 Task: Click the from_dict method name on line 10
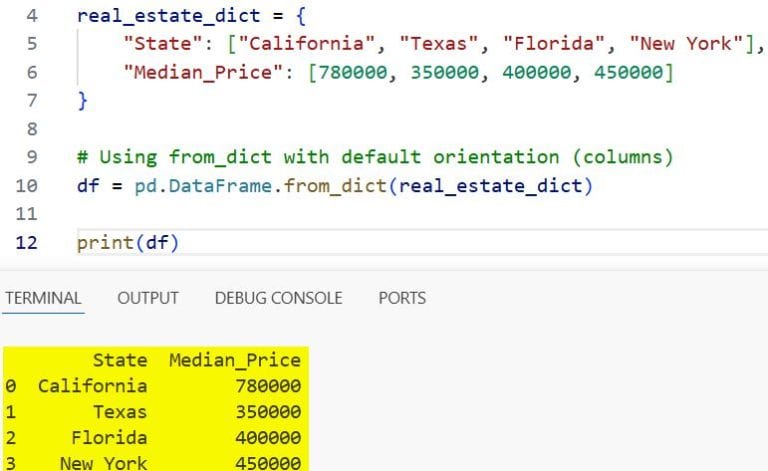pos(336,186)
